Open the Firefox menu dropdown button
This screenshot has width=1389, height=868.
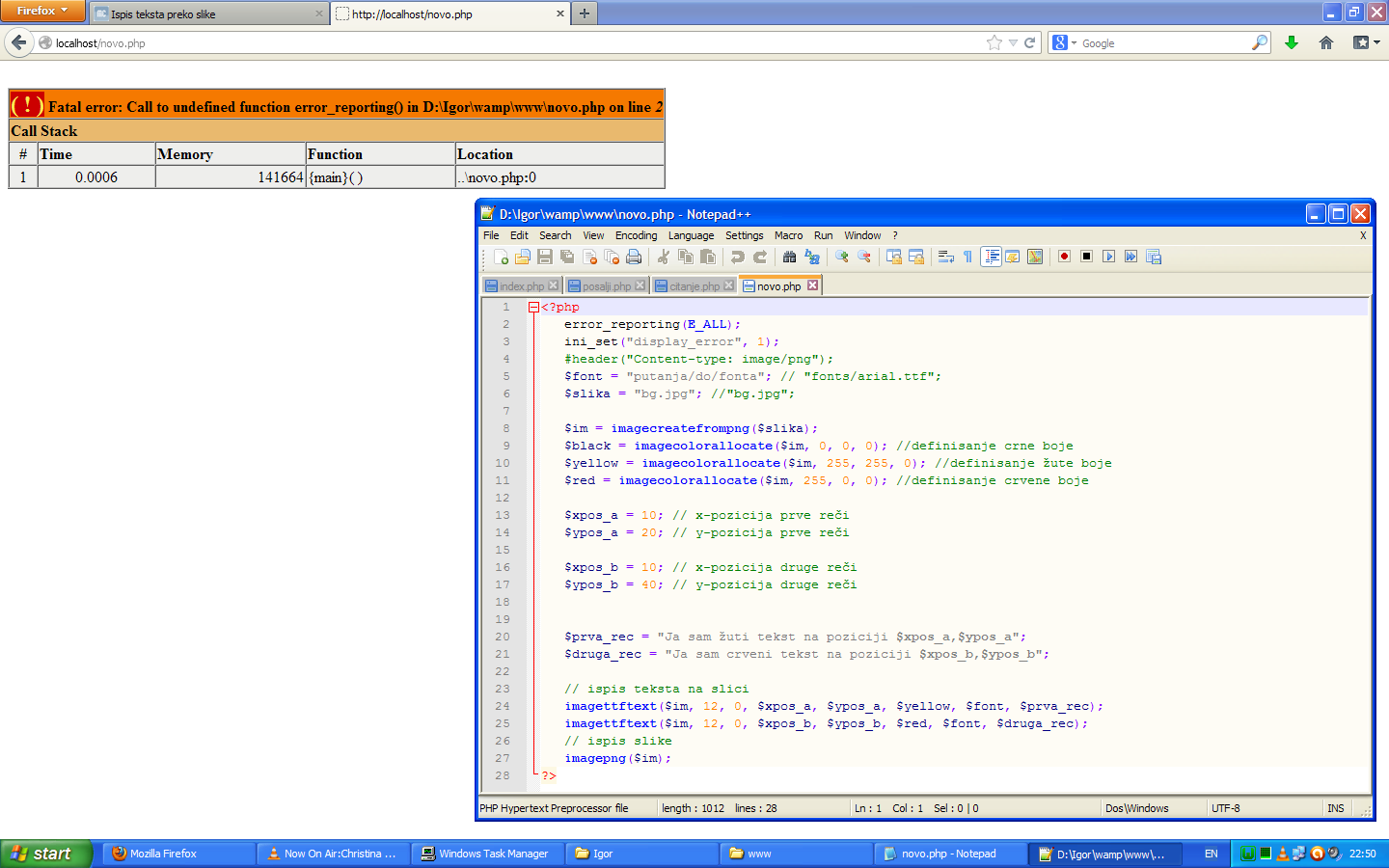(42, 11)
